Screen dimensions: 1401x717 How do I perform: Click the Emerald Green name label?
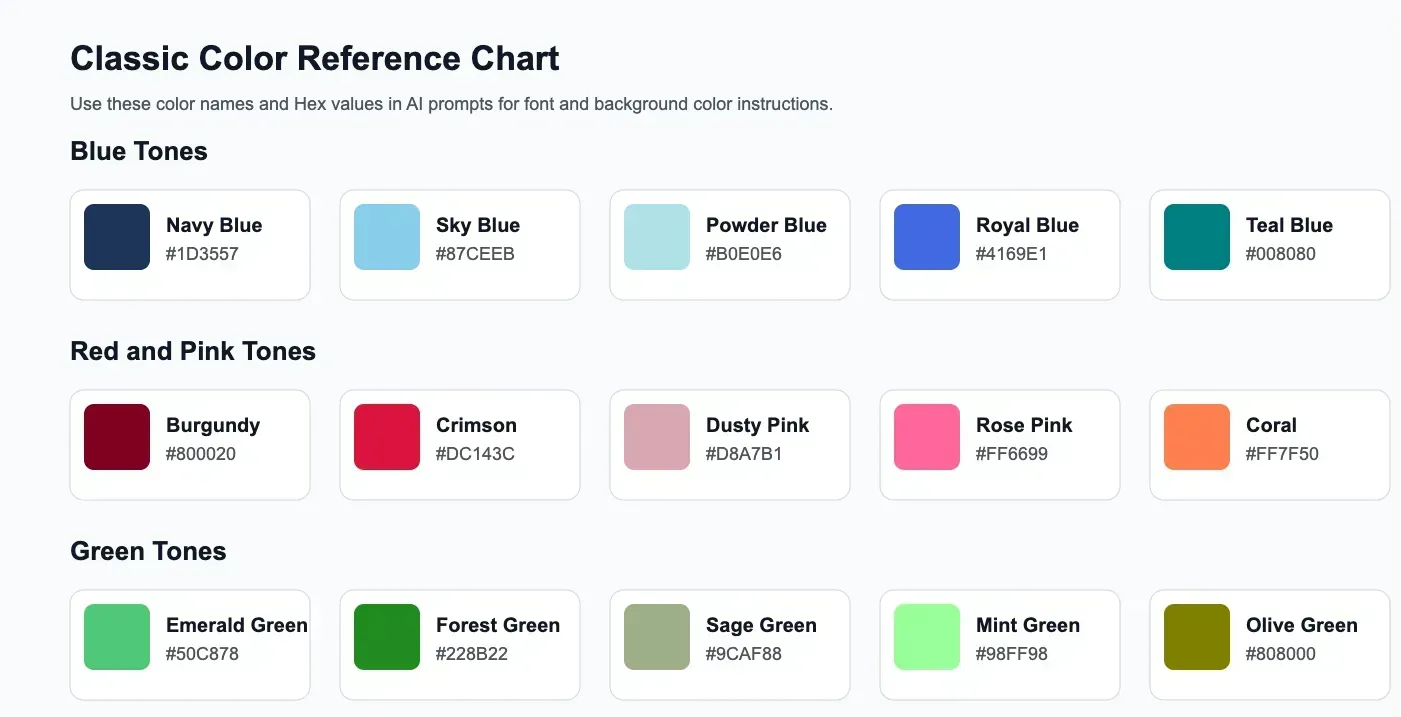(237, 625)
